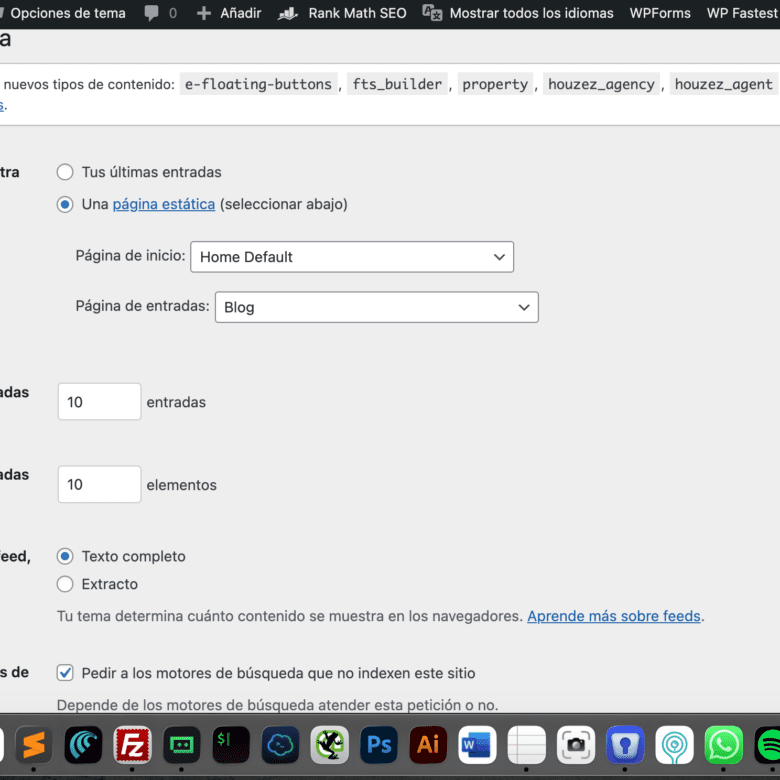Viewport: 780px width, 780px height.
Task: Select 'Una página estática' radio button
Action: pos(65,204)
